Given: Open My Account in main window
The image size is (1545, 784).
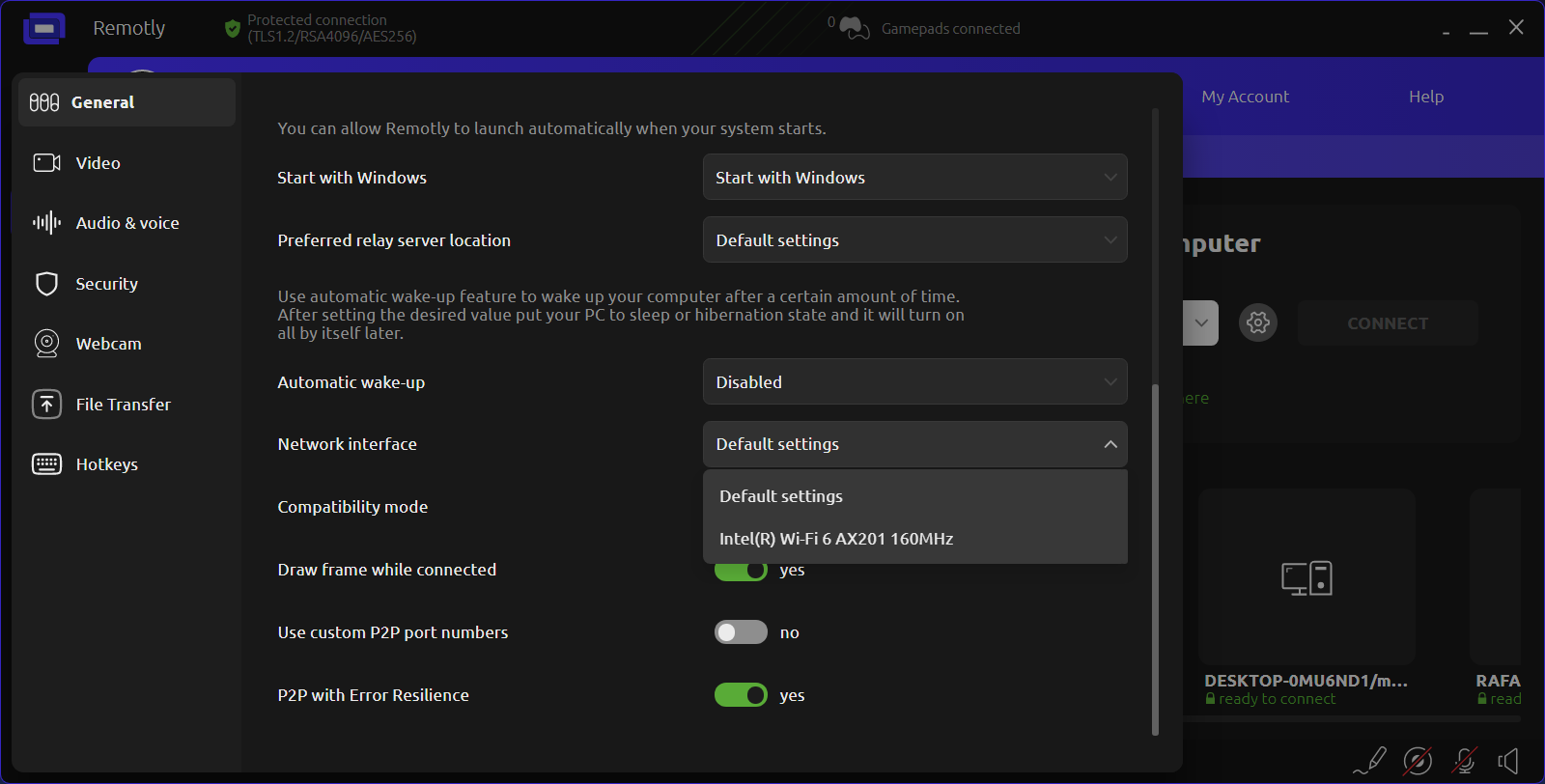Looking at the screenshot, I should click(1245, 97).
